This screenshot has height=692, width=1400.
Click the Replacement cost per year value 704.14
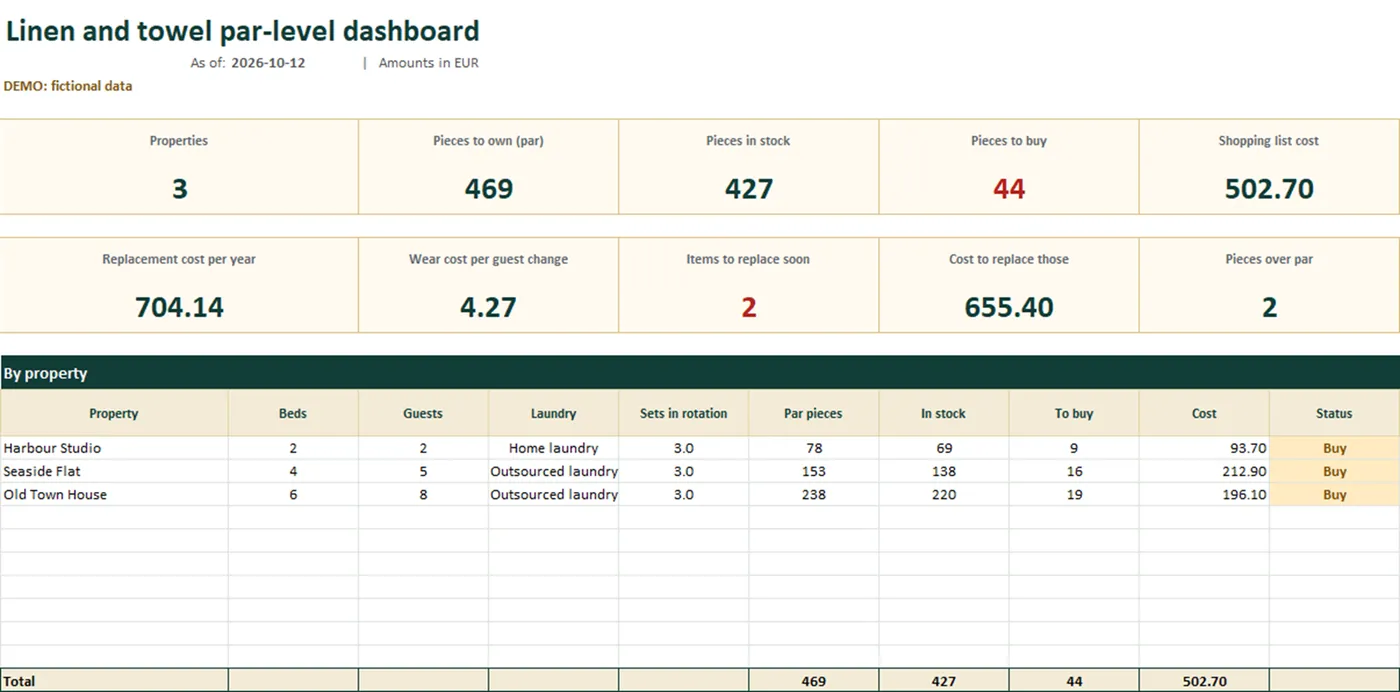click(179, 307)
